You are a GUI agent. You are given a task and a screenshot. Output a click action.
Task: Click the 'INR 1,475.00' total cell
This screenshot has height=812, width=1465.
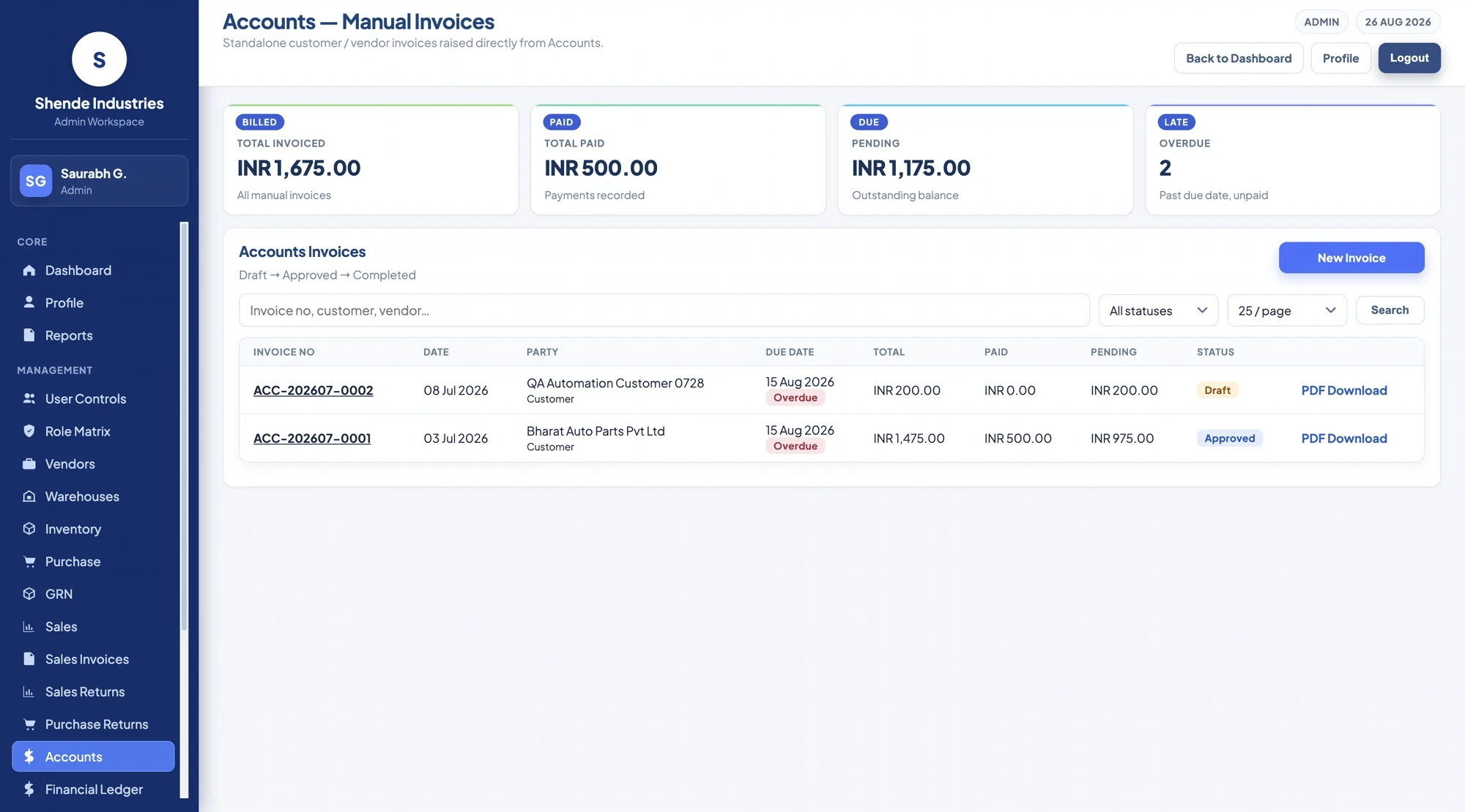(908, 438)
